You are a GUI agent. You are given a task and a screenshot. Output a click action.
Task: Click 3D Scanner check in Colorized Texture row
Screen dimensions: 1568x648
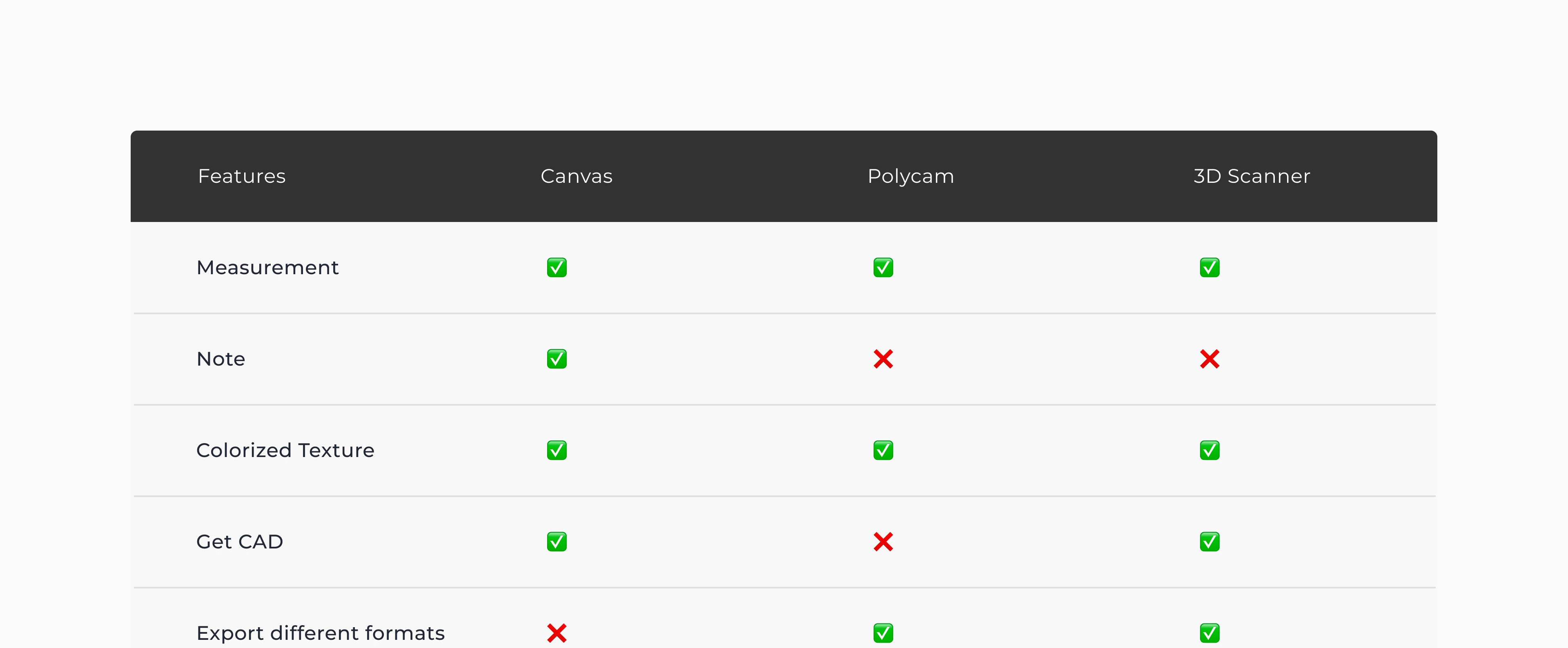coord(1209,450)
